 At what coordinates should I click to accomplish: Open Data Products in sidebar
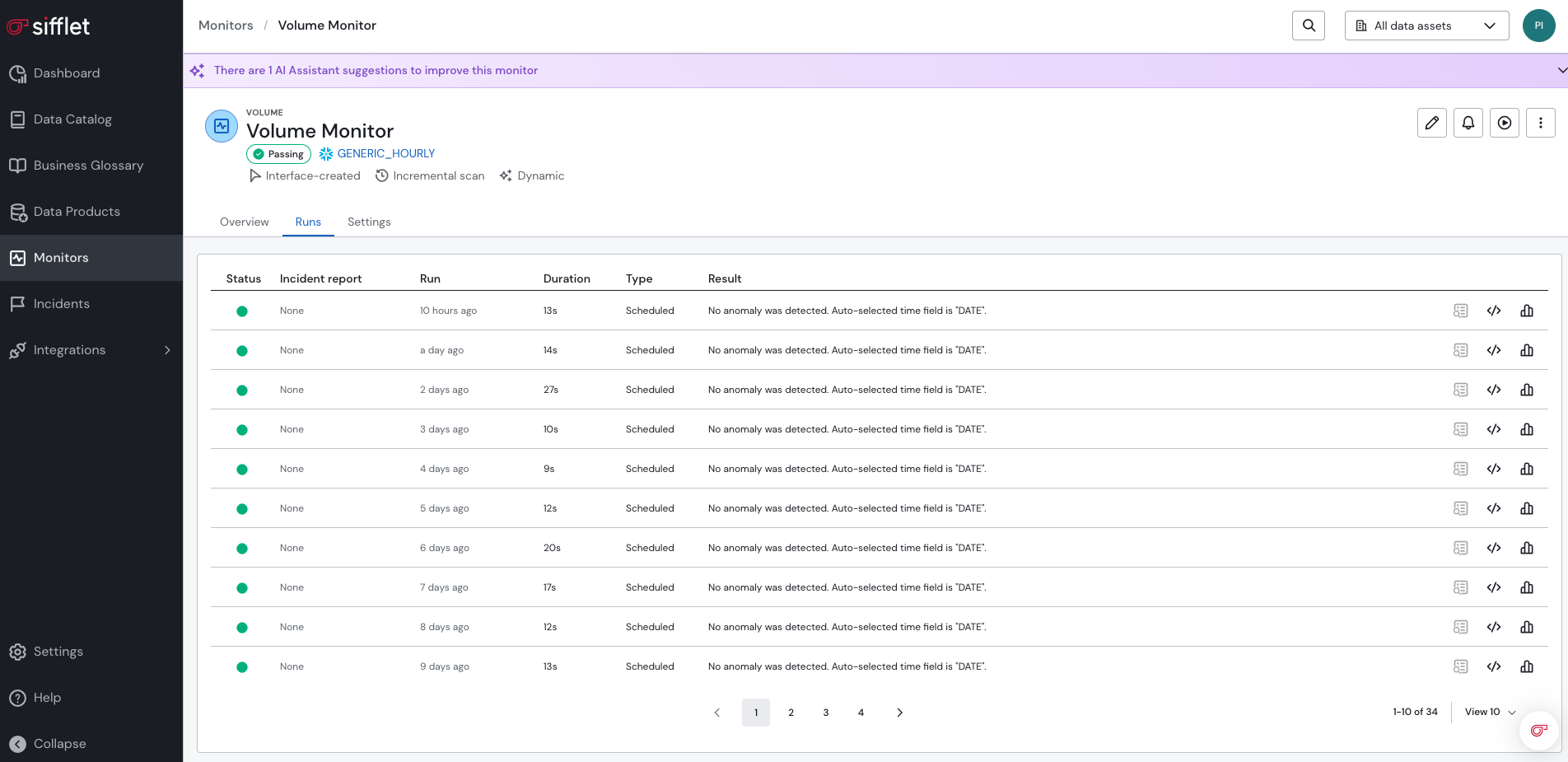point(91,212)
